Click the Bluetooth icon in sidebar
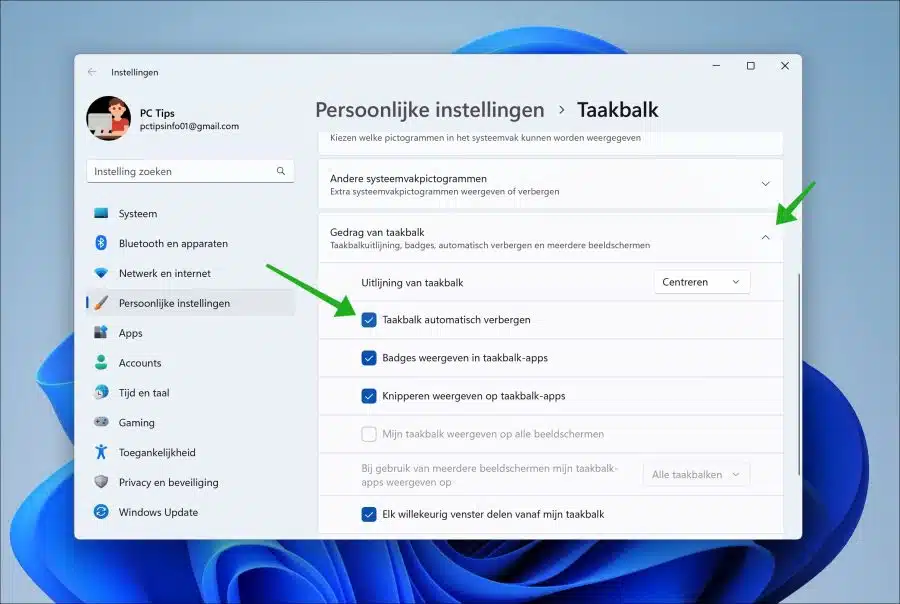This screenshot has width=900, height=604. (101, 243)
